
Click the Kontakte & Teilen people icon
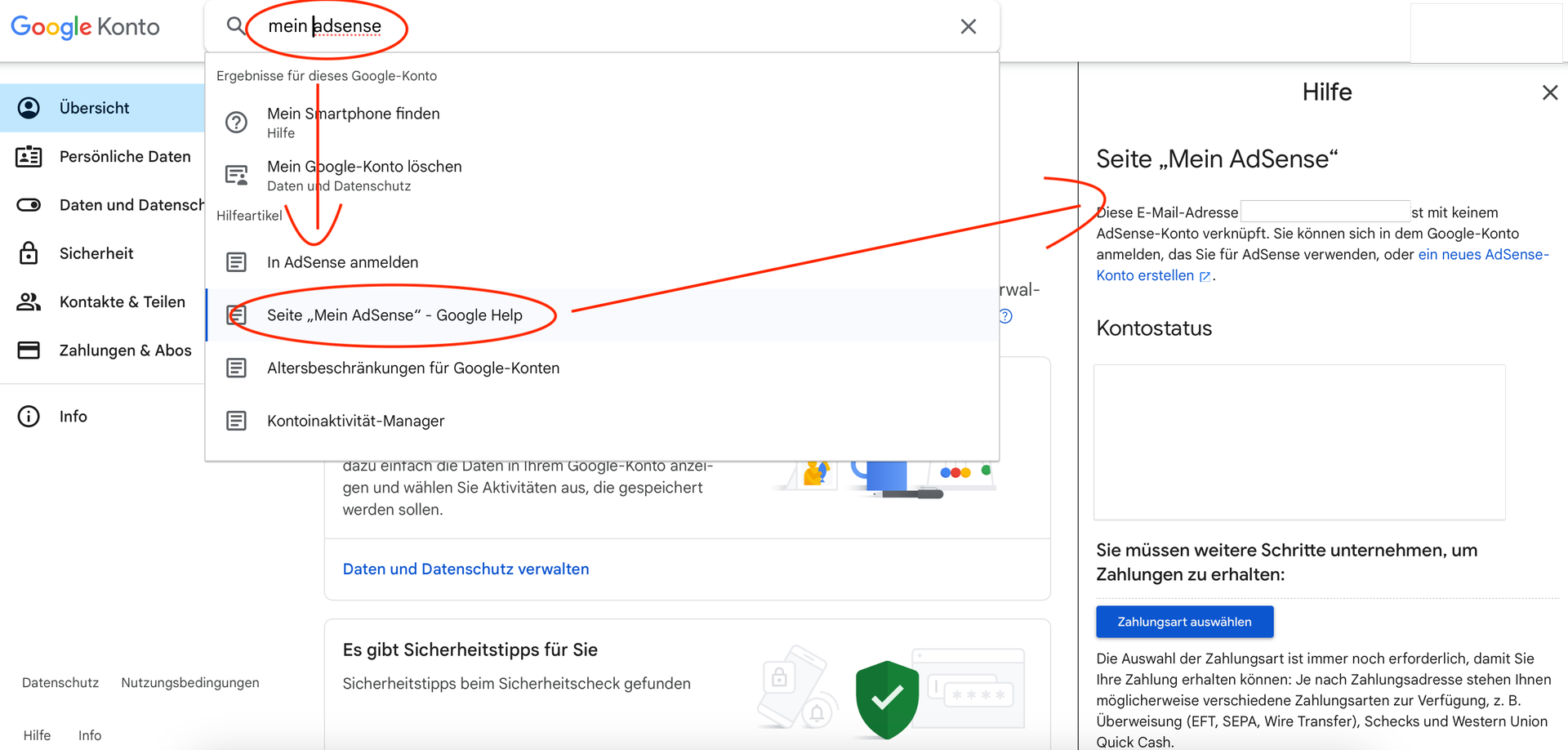[29, 302]
